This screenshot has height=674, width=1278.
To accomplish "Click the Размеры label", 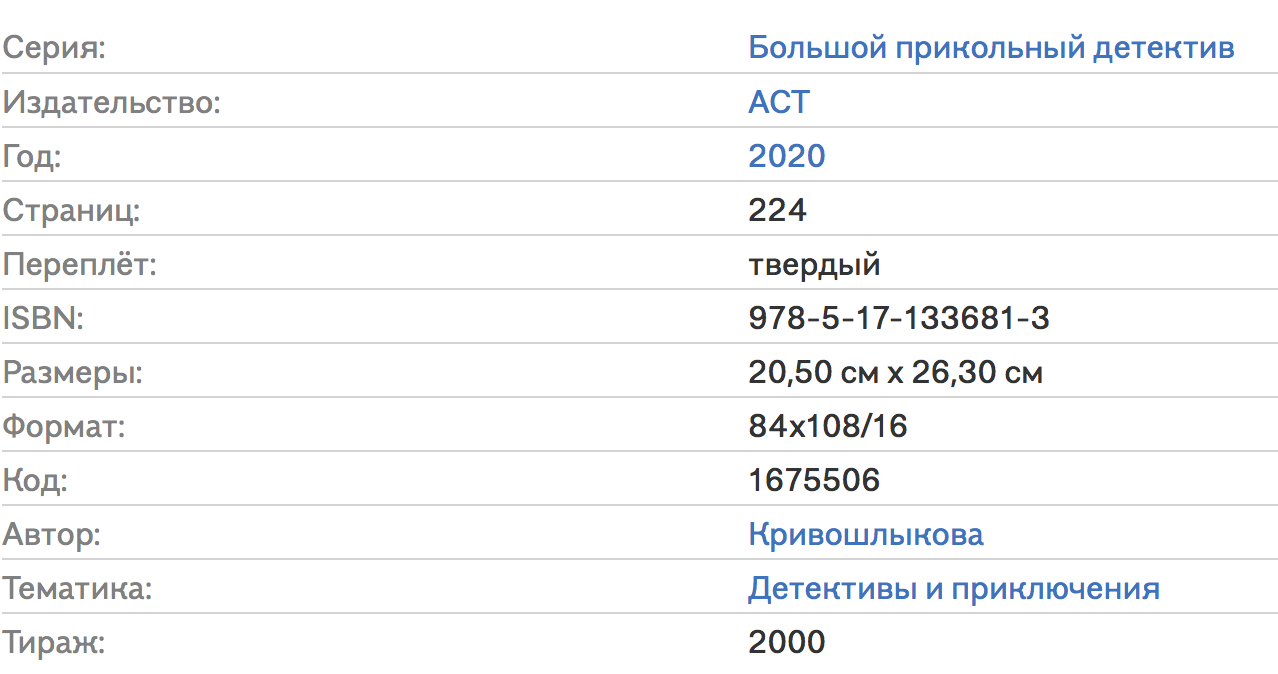I will (73, 373).
